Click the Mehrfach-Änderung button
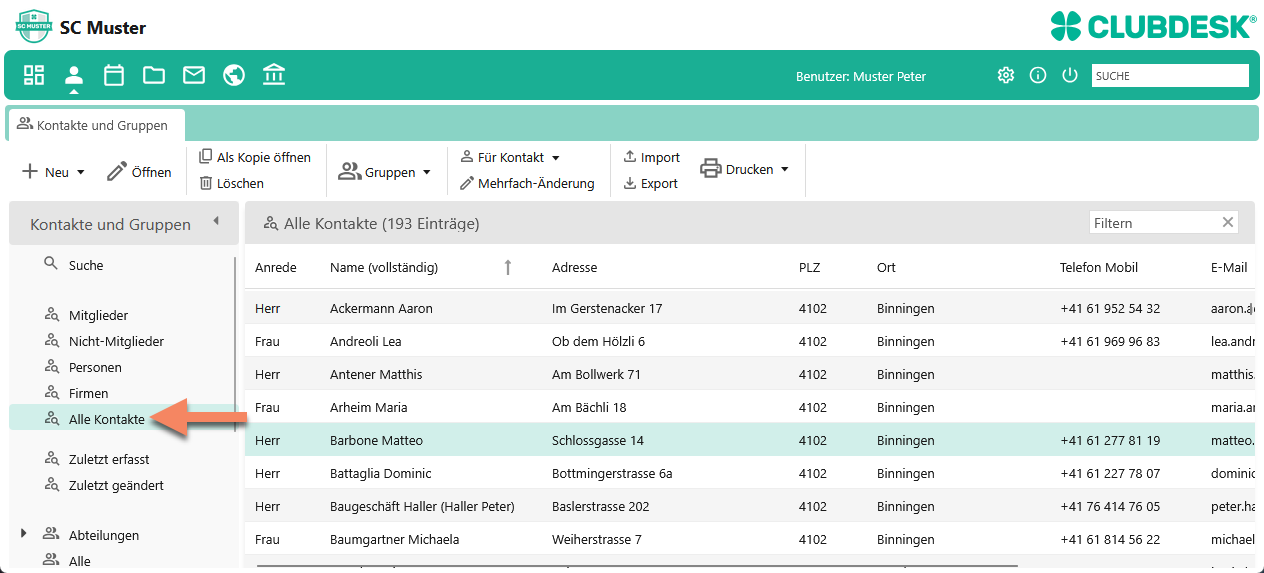1264x573 pixels. 527,183
